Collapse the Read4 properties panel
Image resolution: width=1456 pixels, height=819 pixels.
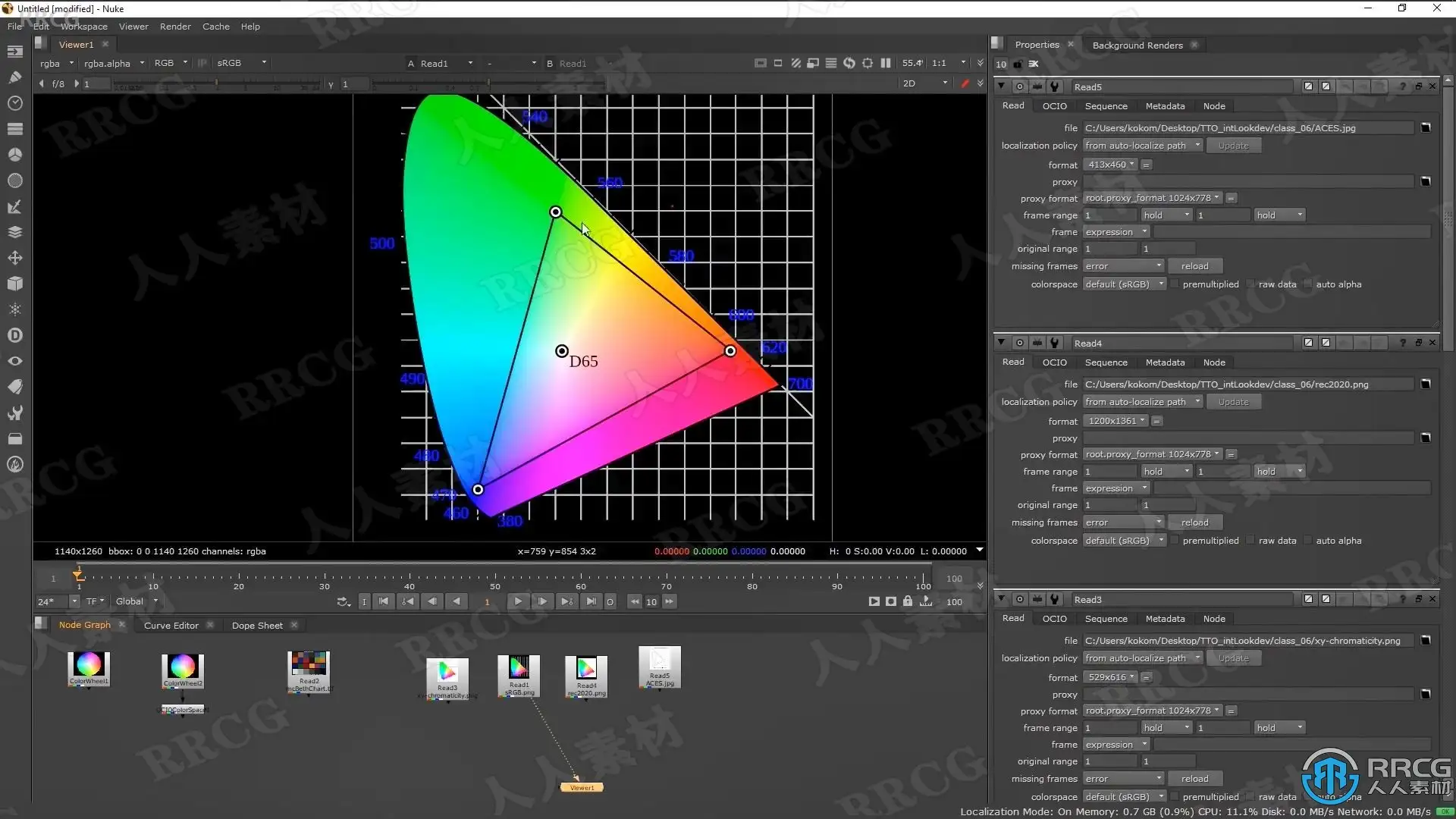(1001, 343)
